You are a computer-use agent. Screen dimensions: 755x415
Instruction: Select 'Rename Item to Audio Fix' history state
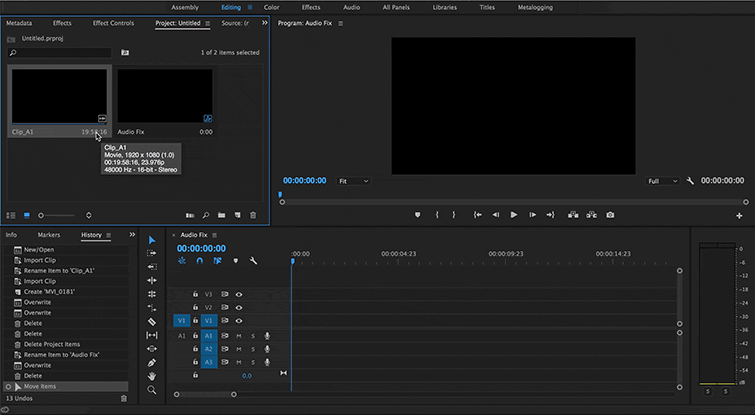tap(66, 355)
